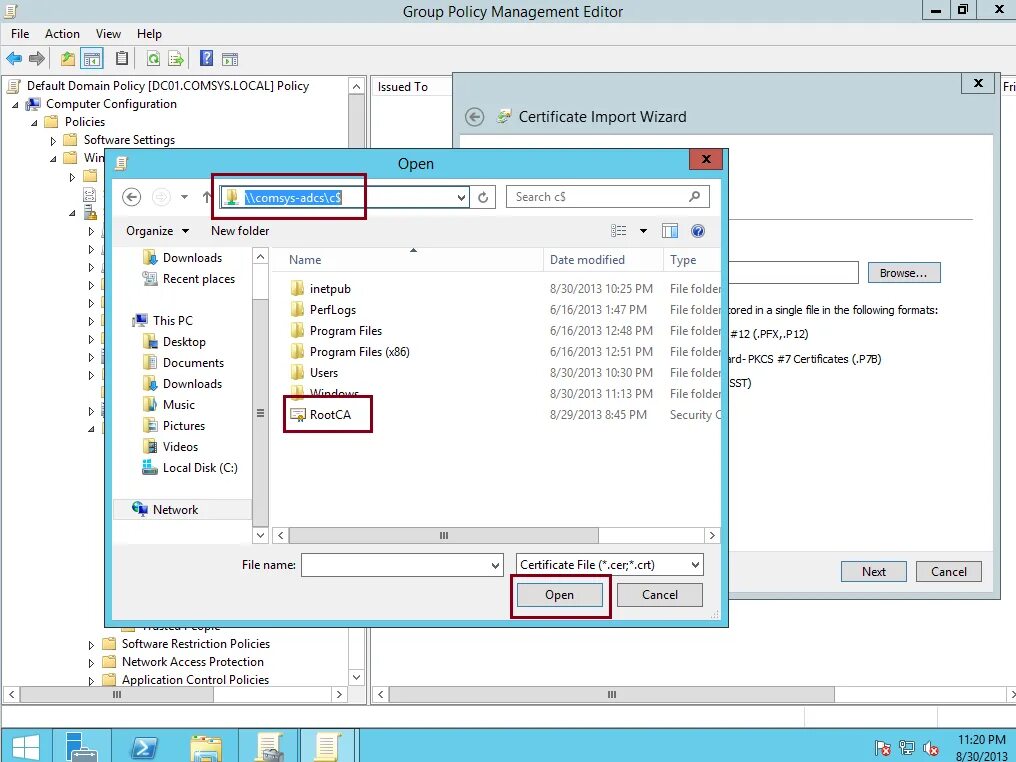Open the Help menu
Image resolution: width=1016 pixels, height=762 pixels.
[149, 34]
